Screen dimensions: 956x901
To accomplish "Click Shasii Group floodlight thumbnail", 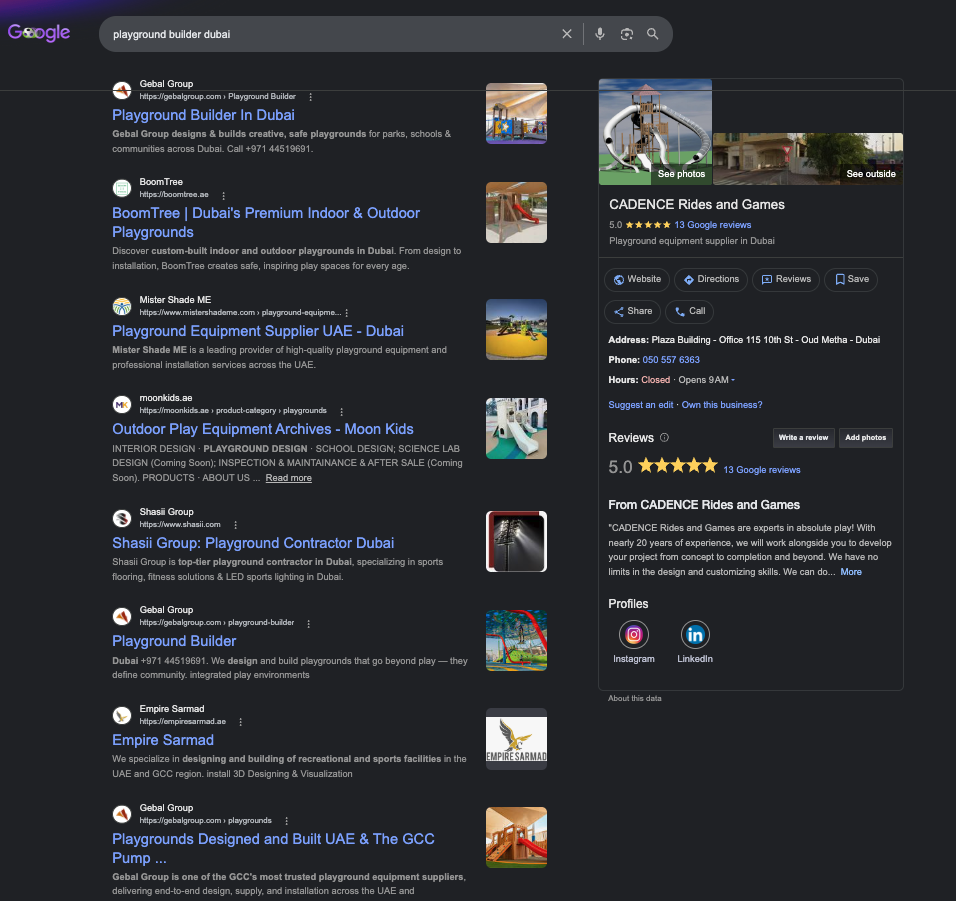I will (x=516, y=541).
